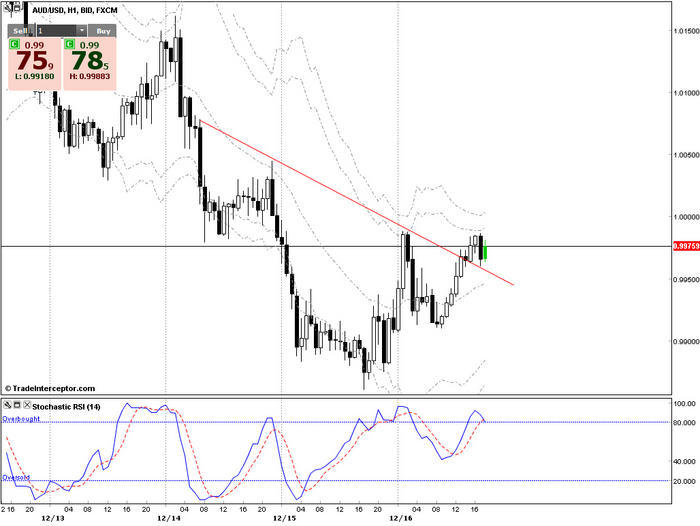
Task: Click first chart icon left of AUD/USD title
Action: tap(8, 6)
